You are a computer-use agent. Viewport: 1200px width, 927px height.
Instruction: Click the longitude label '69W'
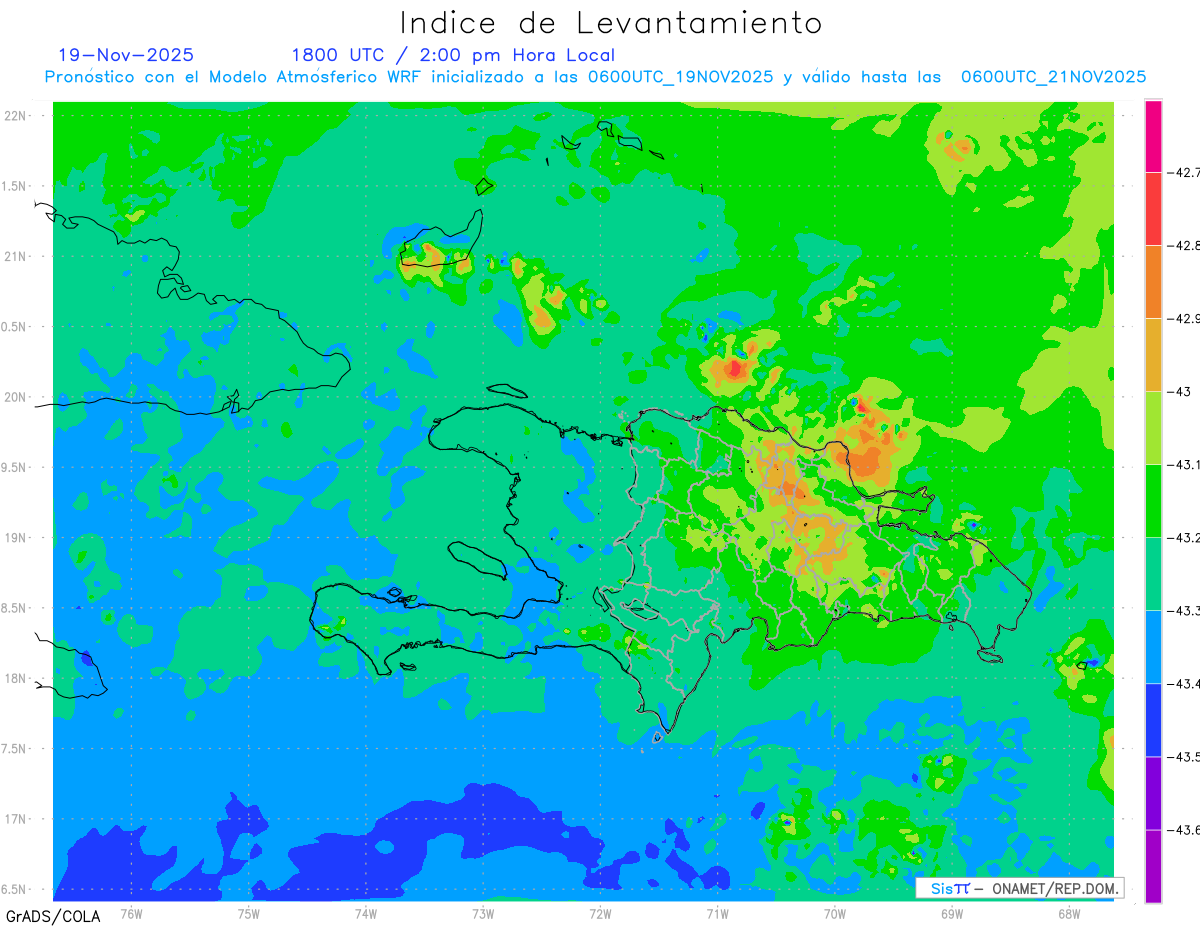[951, 913]
